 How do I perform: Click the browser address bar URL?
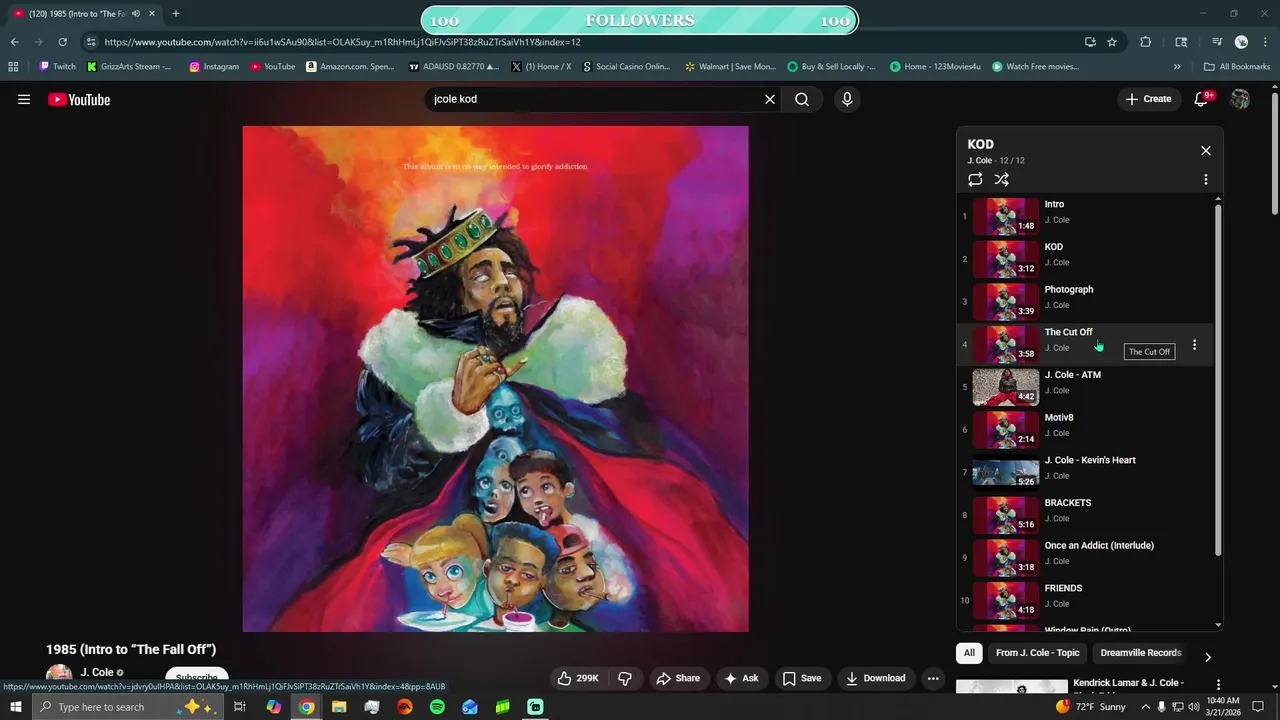342,42
